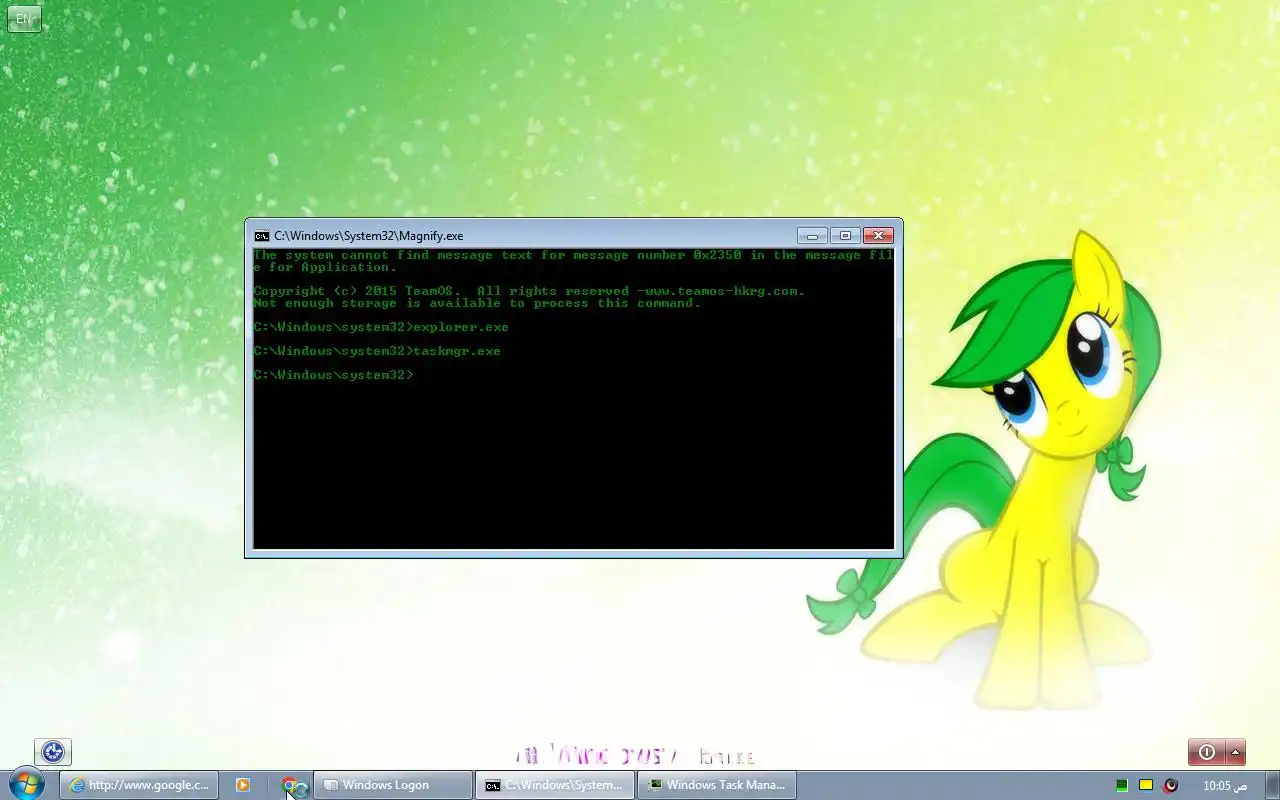
Task: Click the http://www.google.c... taskbar item
Action: [139, 785]
